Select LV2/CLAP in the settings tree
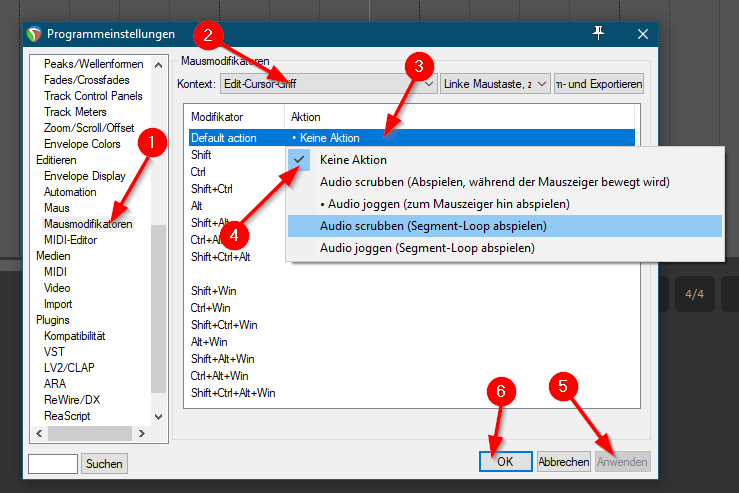This screenshot has width=739, height=493. [x=69, y=368]
